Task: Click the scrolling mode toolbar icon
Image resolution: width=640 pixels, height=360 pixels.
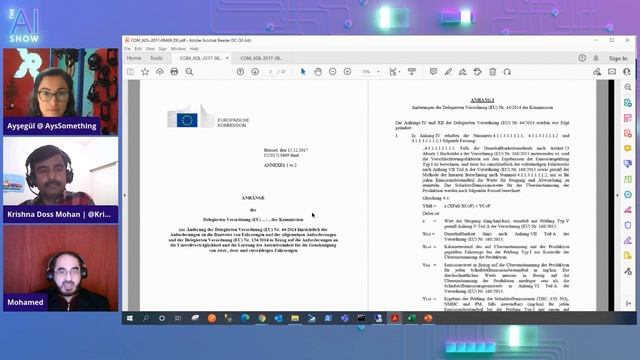Action: click(412, 72)
